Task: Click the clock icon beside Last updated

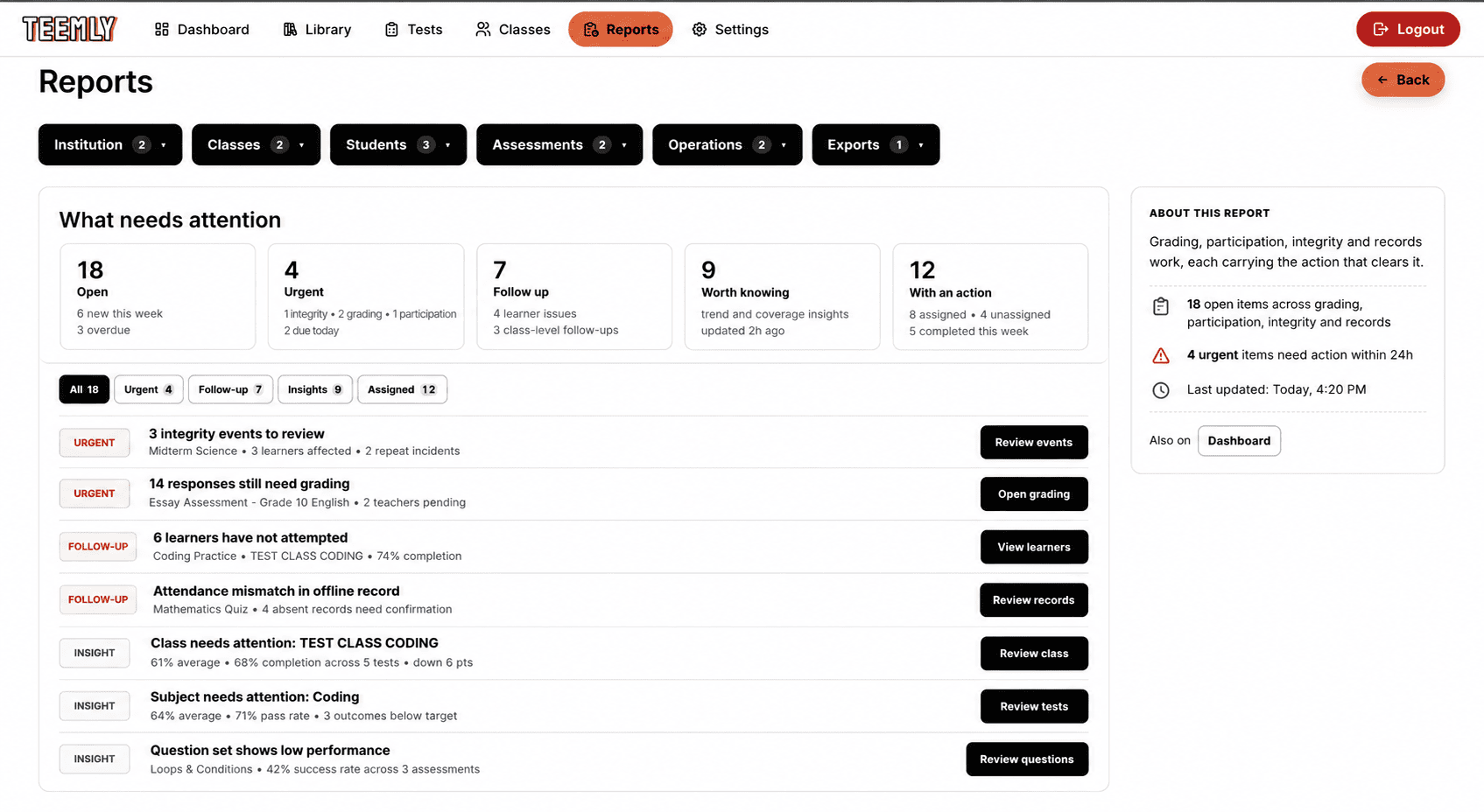Action: [1161, 390]
